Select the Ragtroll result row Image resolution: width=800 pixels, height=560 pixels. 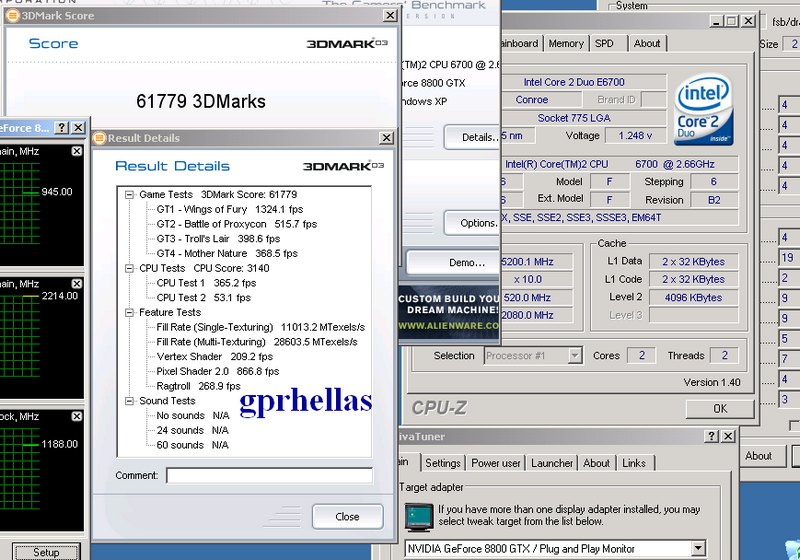[198, 386]
